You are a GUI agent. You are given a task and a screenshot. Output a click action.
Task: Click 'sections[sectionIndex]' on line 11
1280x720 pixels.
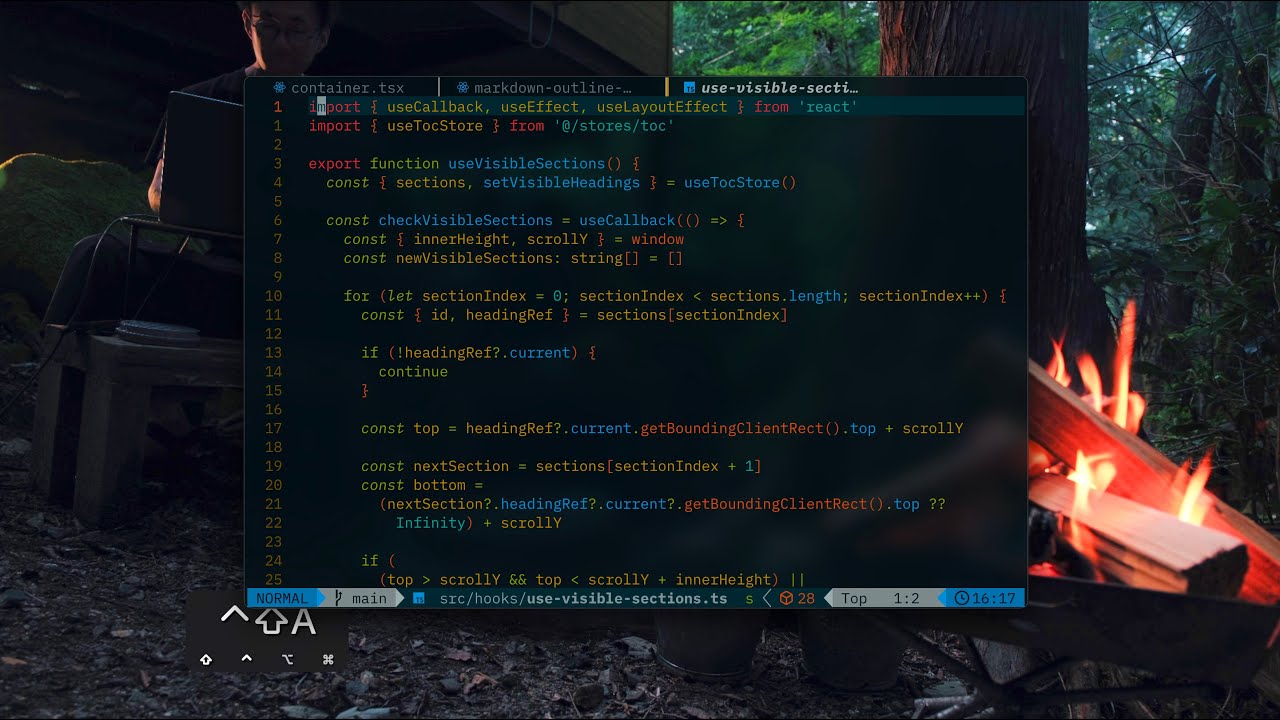tap(692, 315)
